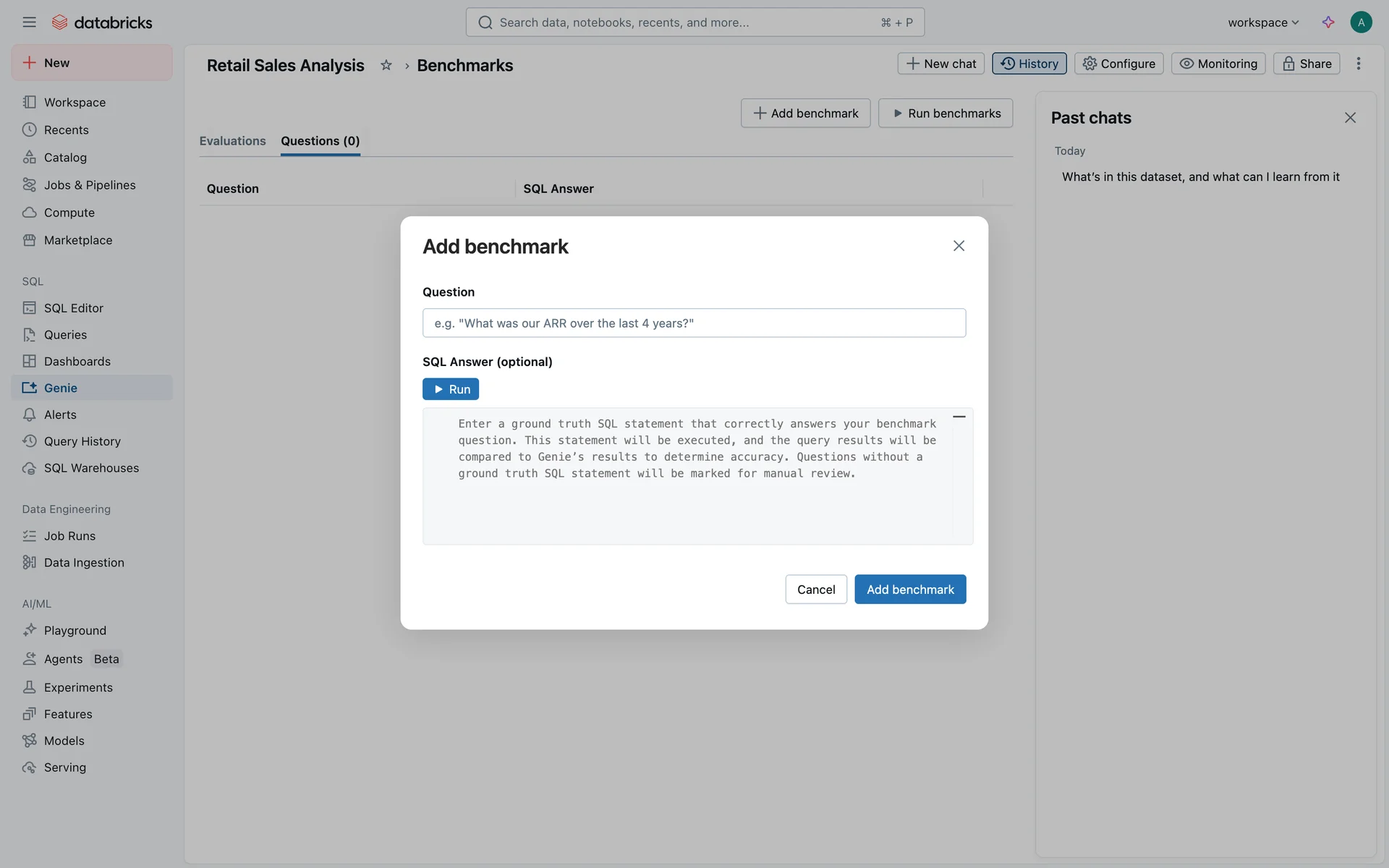Open Catalog from the sidebar
Image resolution: width=1389 pixels, height=868 pixels.
click(65, 158)
